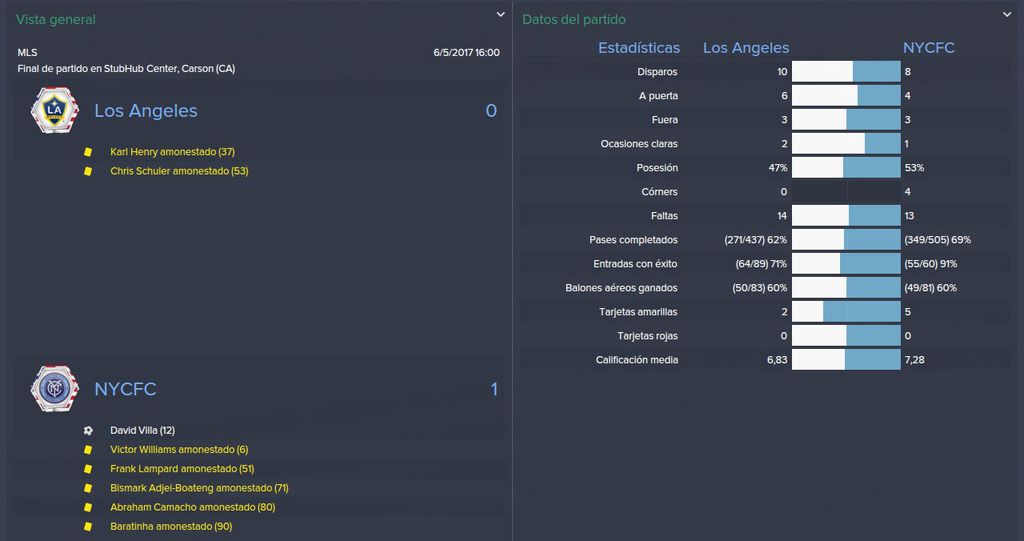This screenshot has height=541, width=1024.
Task: Click the goal ball icon beside David Villa
Action: click(88, 431)
